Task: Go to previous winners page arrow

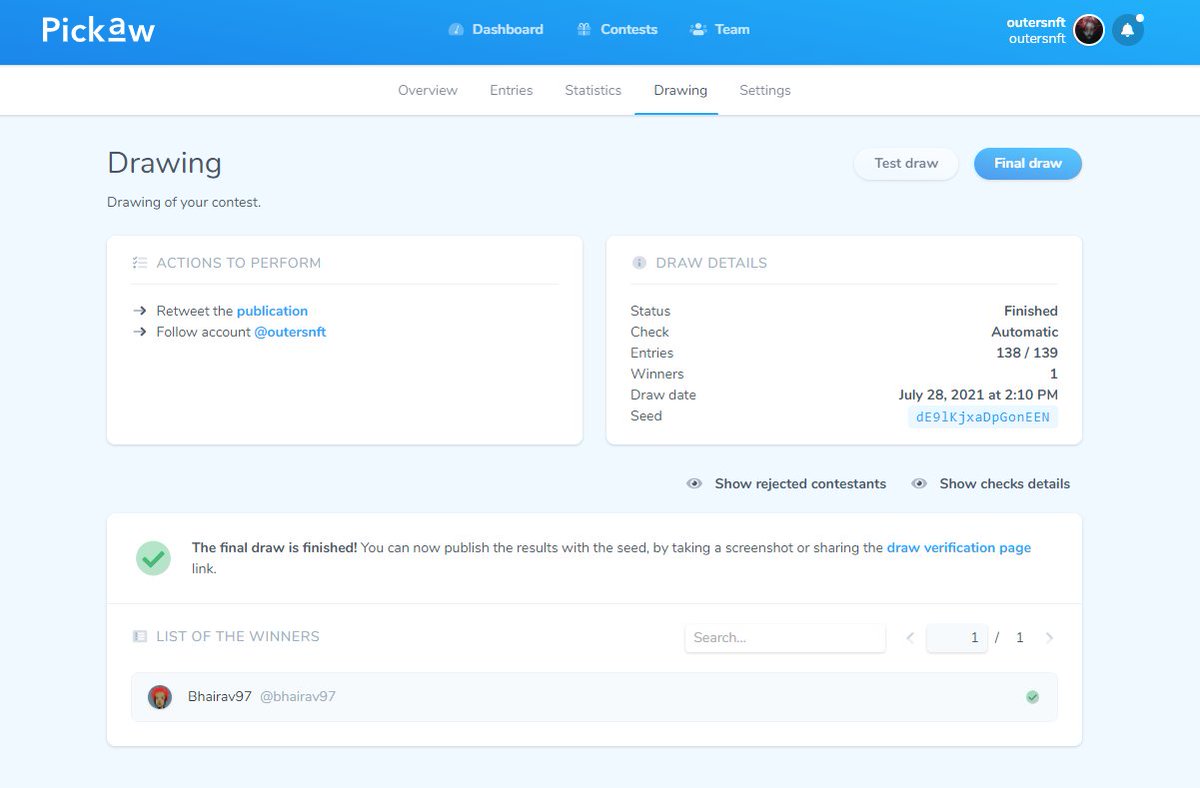Action: (910, 638)
